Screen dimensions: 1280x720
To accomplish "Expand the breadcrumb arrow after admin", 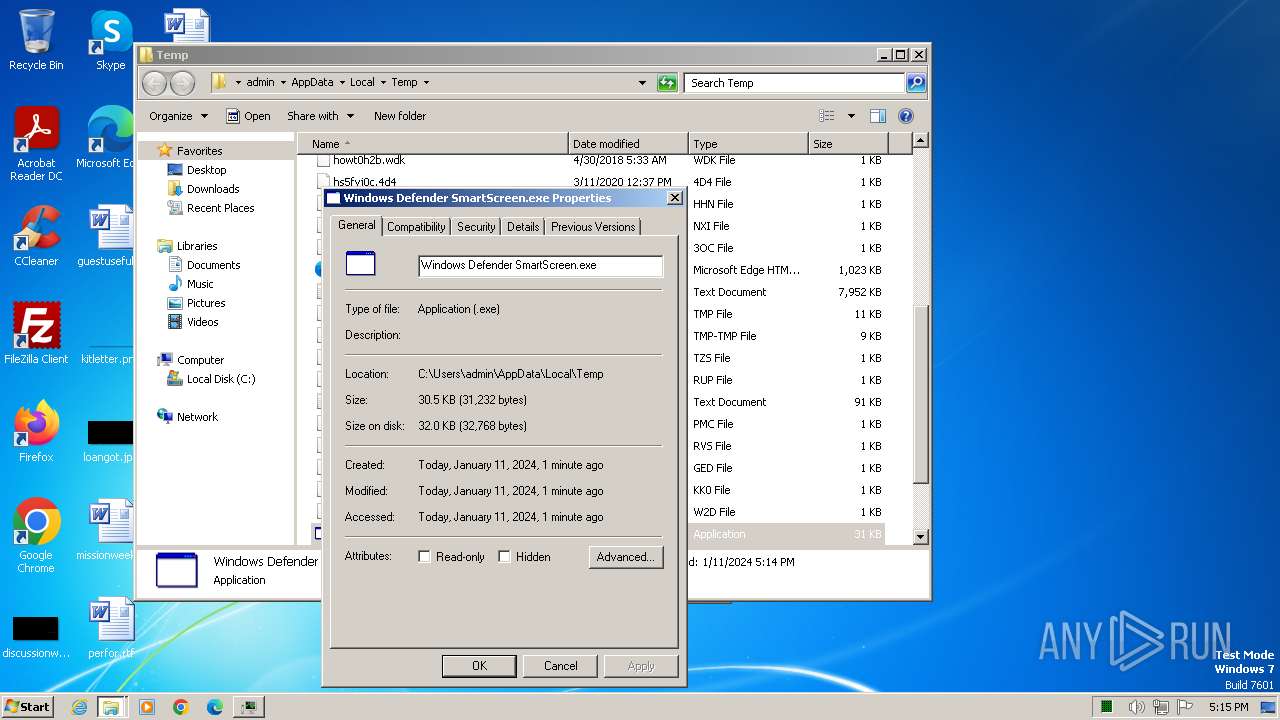I will tap(282, 83).
